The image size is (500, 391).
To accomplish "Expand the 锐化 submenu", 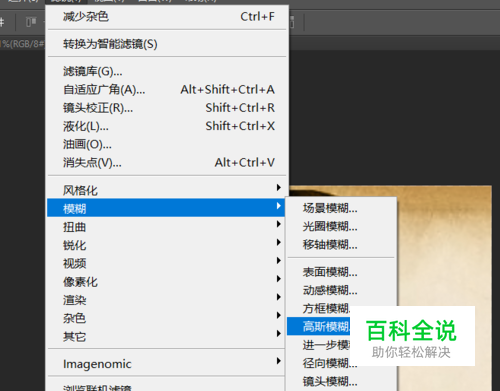I will click(166, 245).
